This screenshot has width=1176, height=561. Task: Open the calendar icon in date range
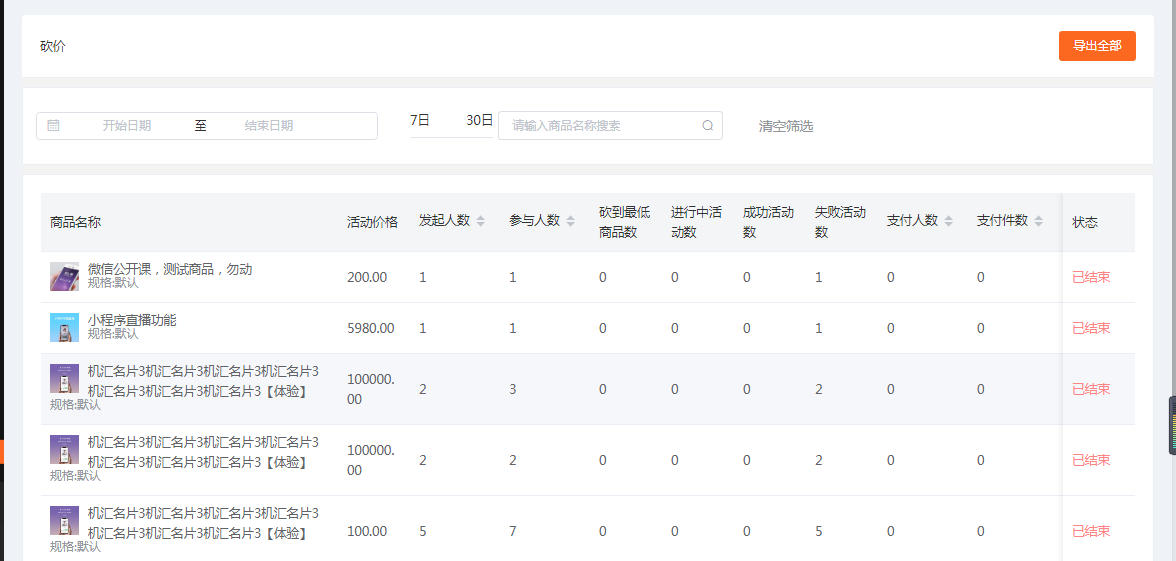point(53,125)
